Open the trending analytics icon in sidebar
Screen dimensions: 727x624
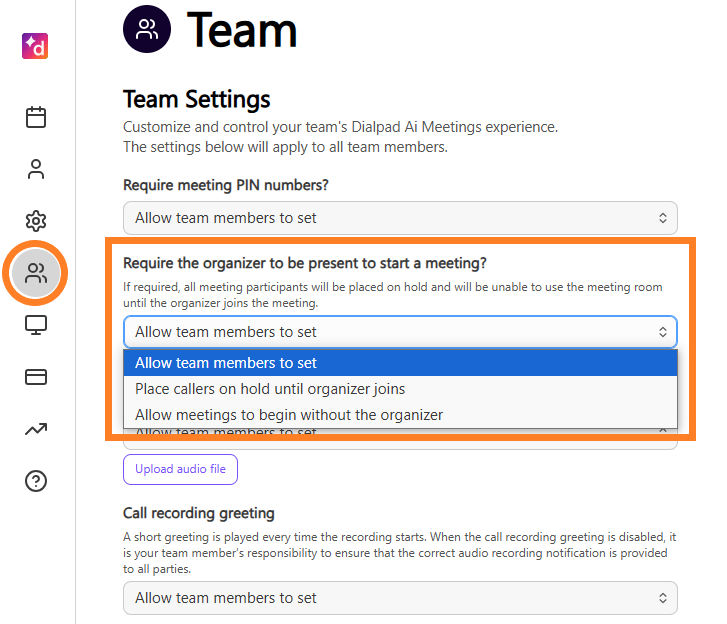(36, 429)
